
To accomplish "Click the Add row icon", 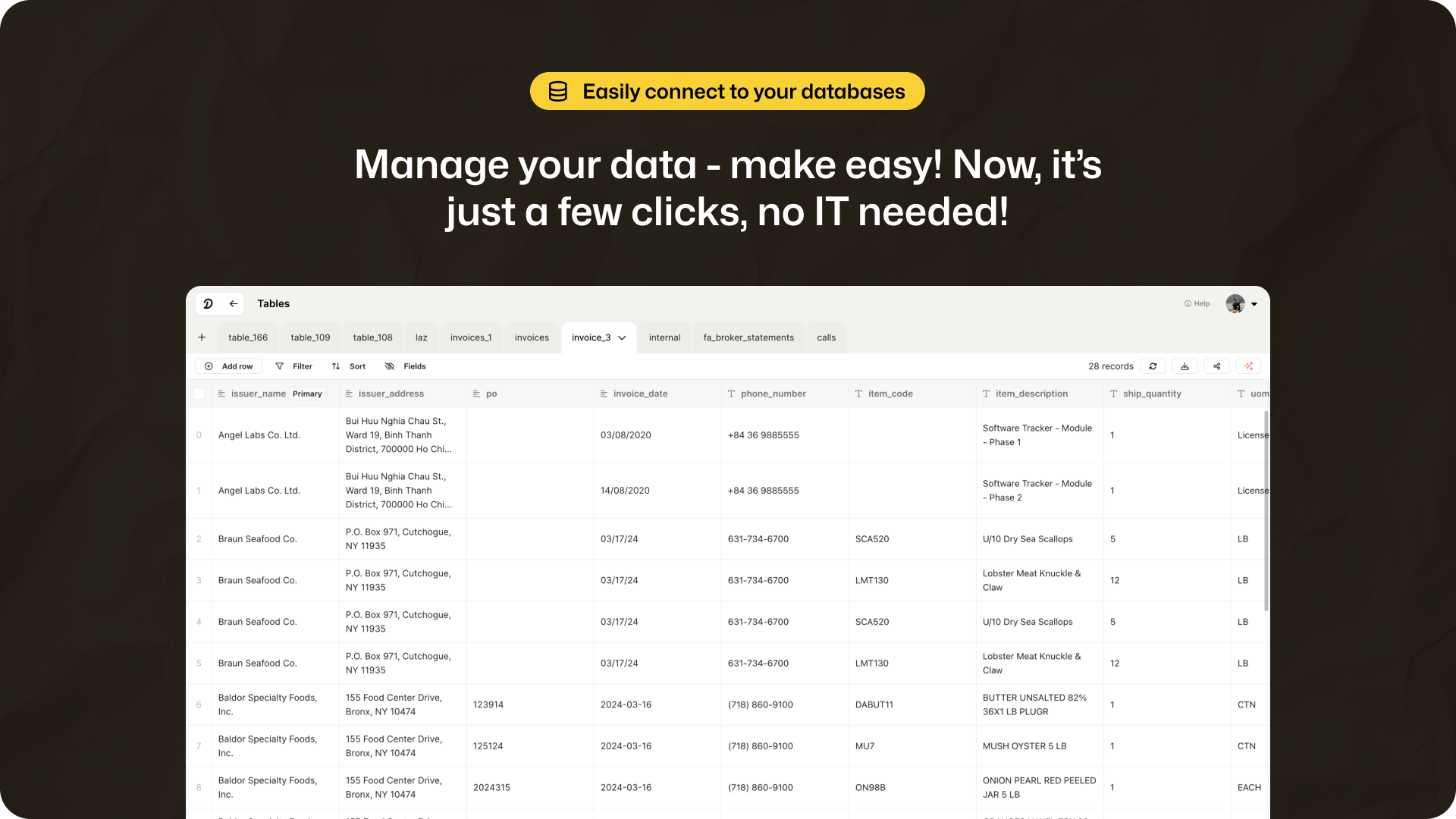I will coord(210,366).
